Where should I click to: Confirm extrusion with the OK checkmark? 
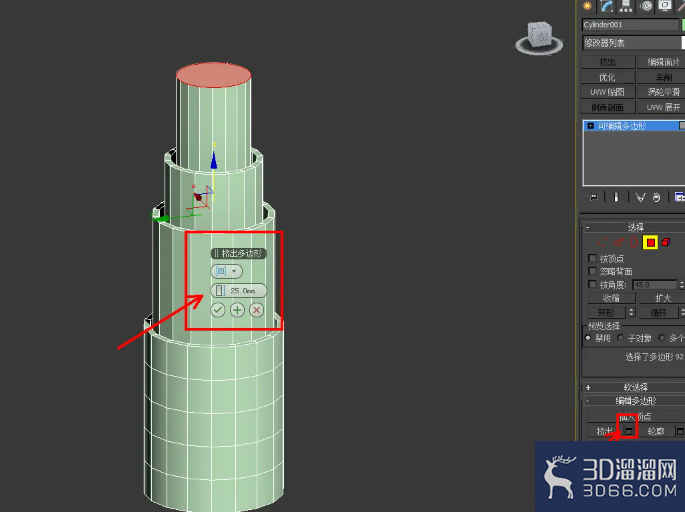[218, 310]
